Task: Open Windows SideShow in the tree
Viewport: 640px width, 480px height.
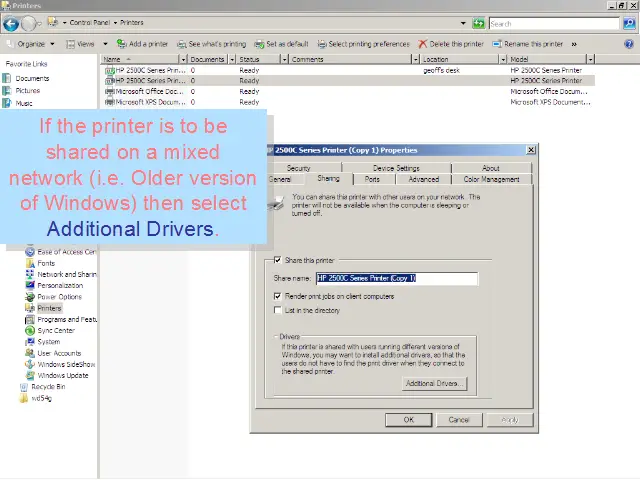Action: pyautogui.click(x=60, y=364)
